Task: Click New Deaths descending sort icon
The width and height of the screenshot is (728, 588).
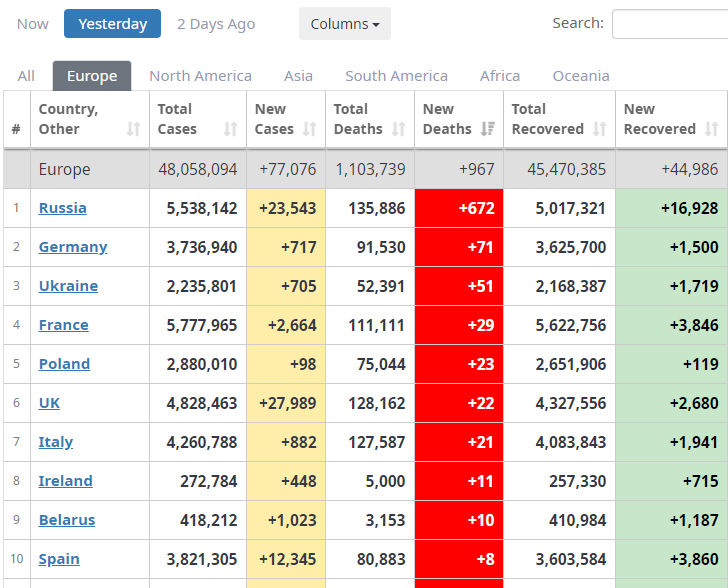Action: pos(487,129)
